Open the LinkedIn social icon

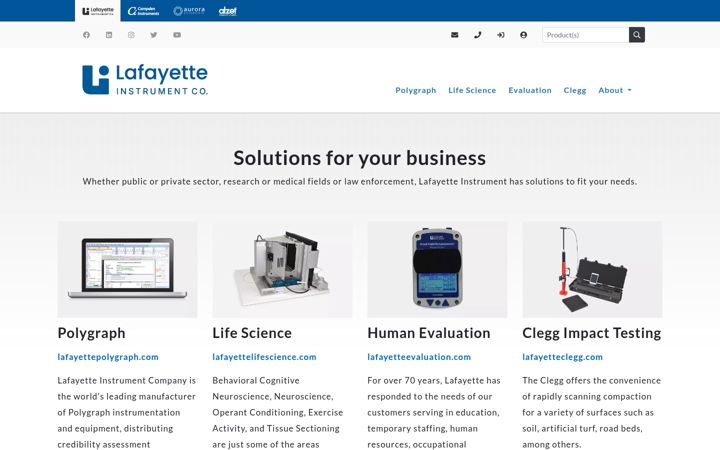point(109,35)
